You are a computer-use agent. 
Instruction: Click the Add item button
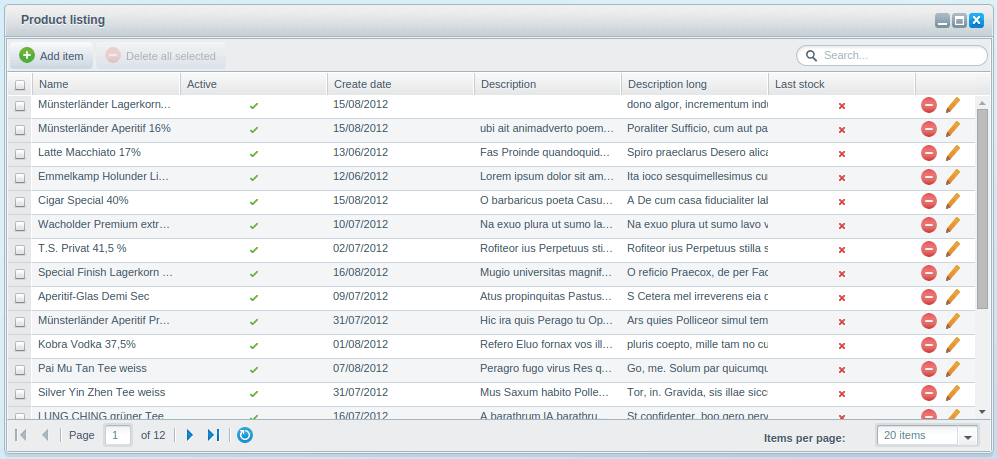tap(52, 56)
